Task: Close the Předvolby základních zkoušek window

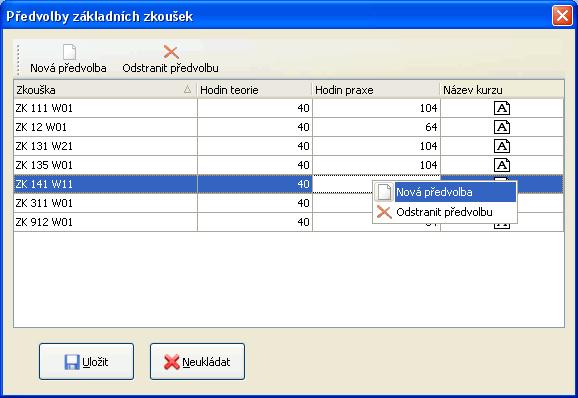Action: click(x=562, y=16)
